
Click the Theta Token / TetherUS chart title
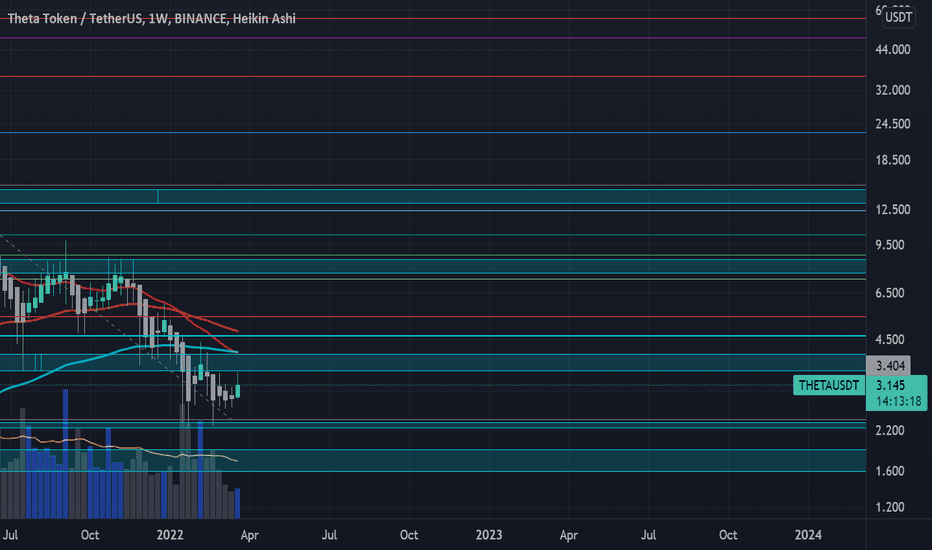[x=152, y=18]
